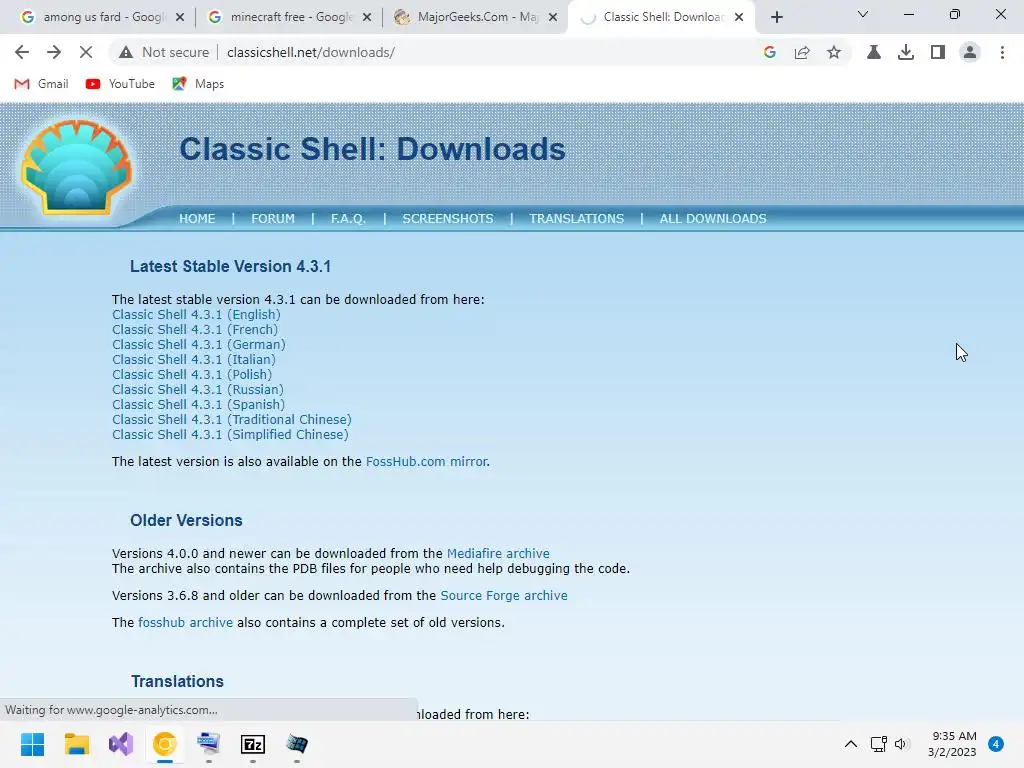1024x768 pixels.
Task: Open the Windows Start button
Action: [33, 744]
